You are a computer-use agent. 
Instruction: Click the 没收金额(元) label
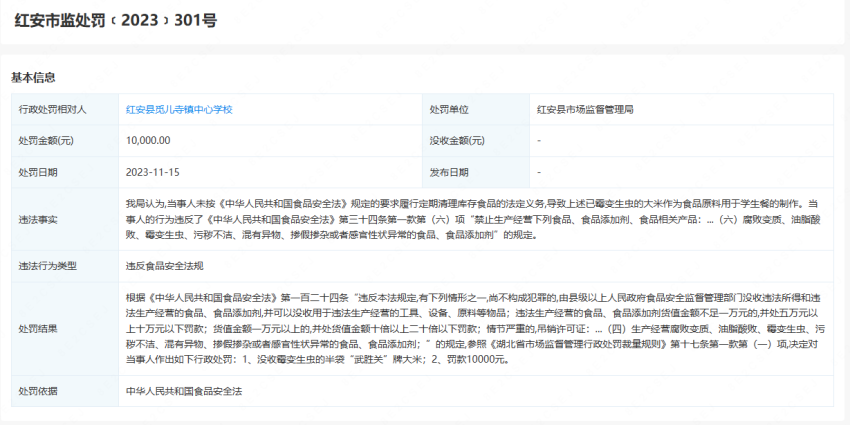(457, 140)
